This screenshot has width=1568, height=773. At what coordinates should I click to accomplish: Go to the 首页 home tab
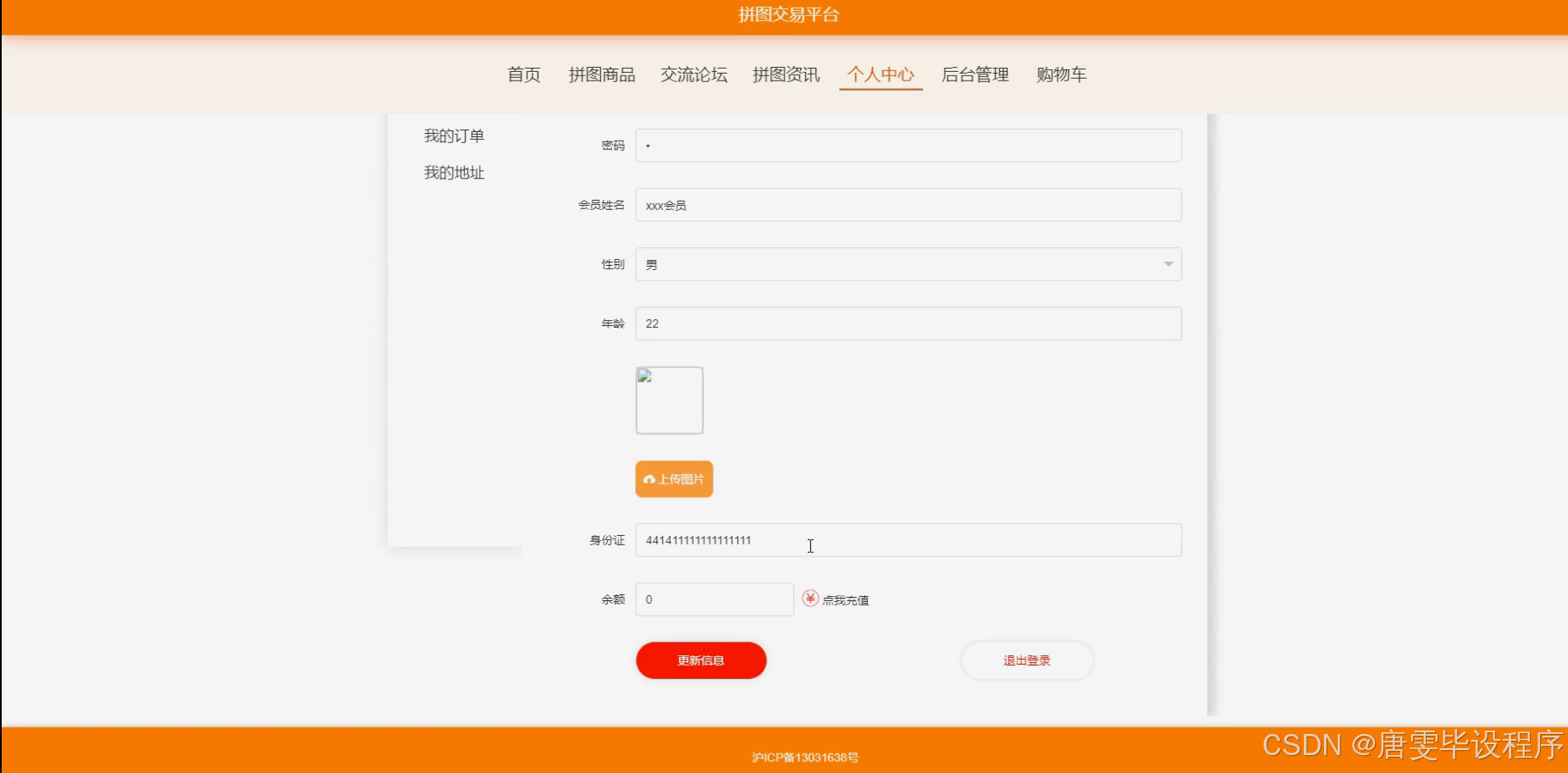524,75
